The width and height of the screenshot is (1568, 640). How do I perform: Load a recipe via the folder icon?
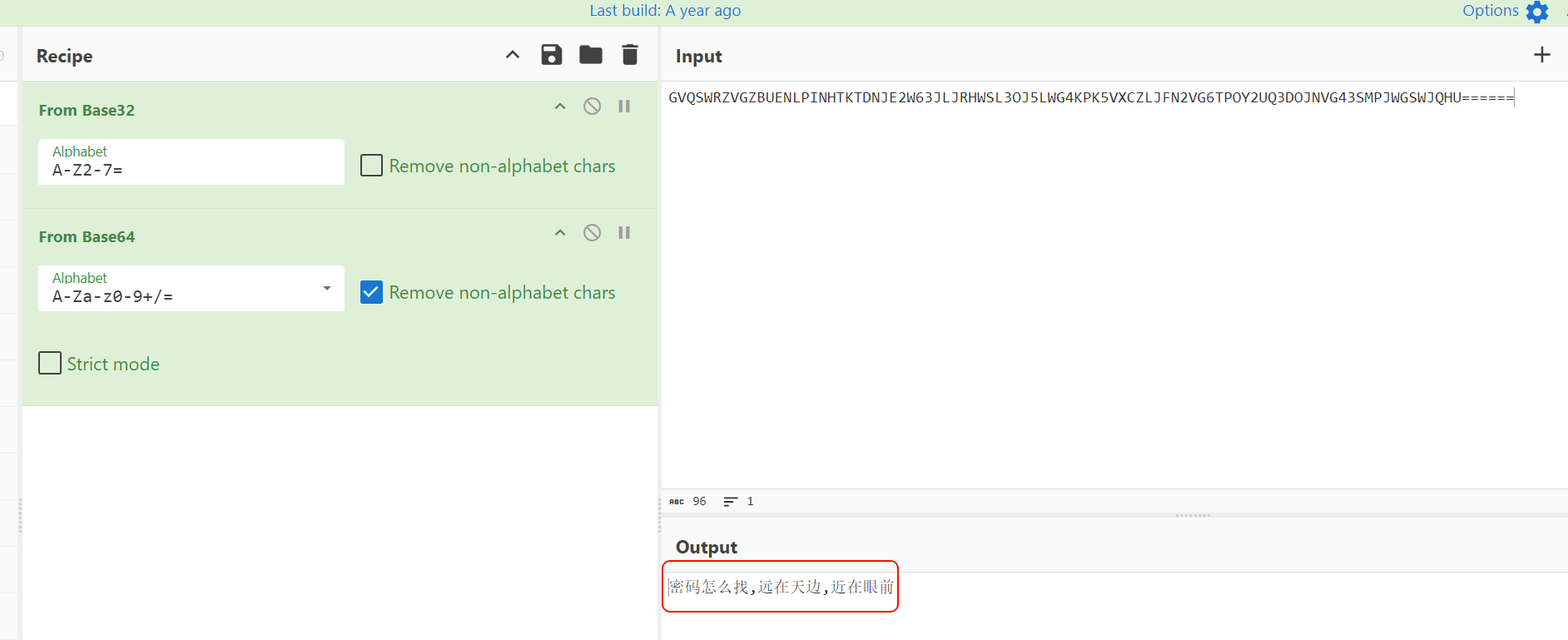(591, 55)
